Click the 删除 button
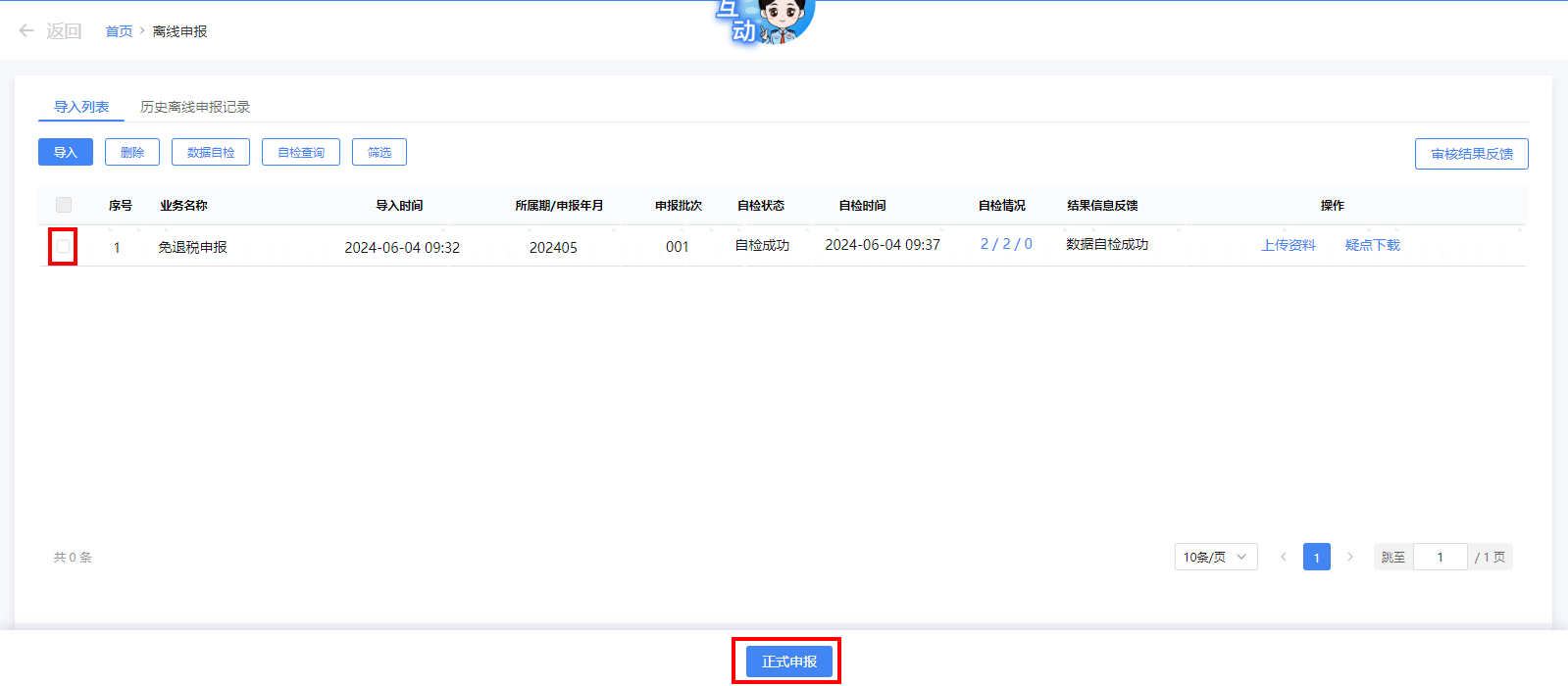Viewport: 1568px width, 686px height. coord(132,152)
